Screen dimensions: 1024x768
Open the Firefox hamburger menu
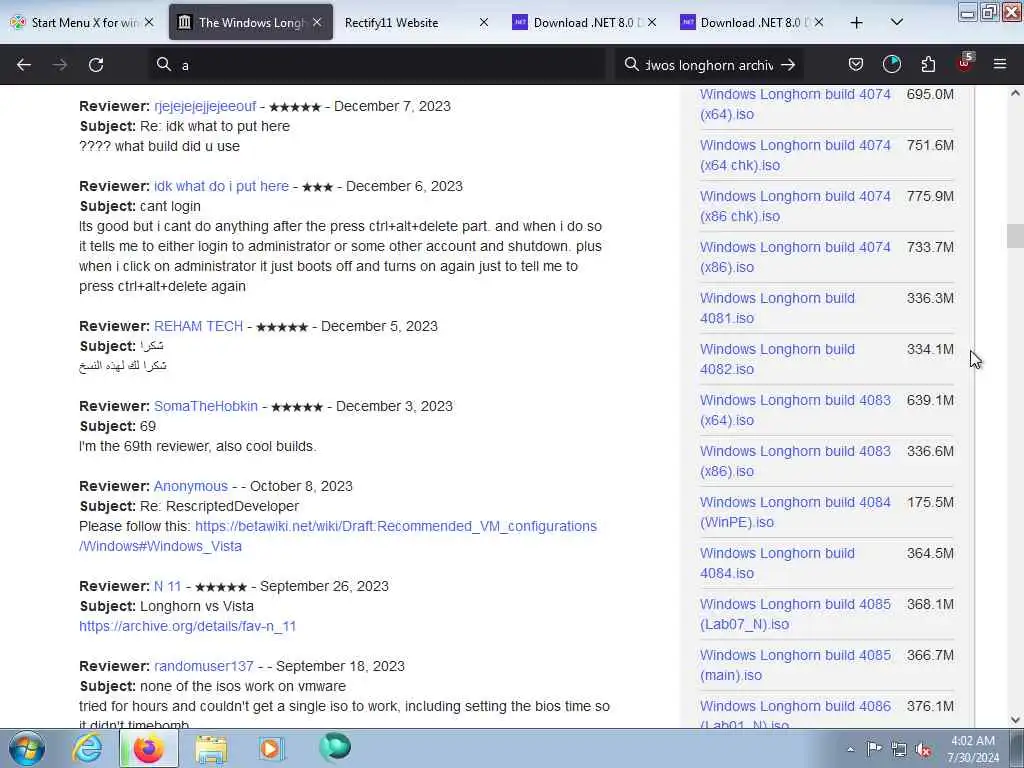click(x=1000, y=64)
